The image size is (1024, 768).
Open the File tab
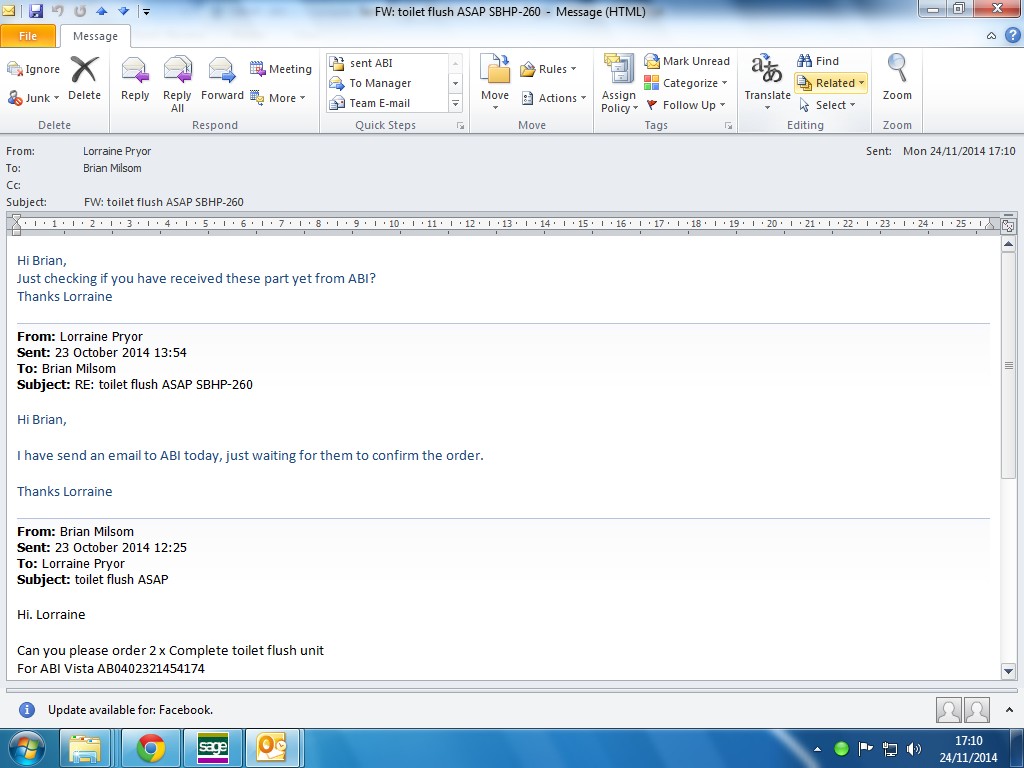tap(28, 36)
